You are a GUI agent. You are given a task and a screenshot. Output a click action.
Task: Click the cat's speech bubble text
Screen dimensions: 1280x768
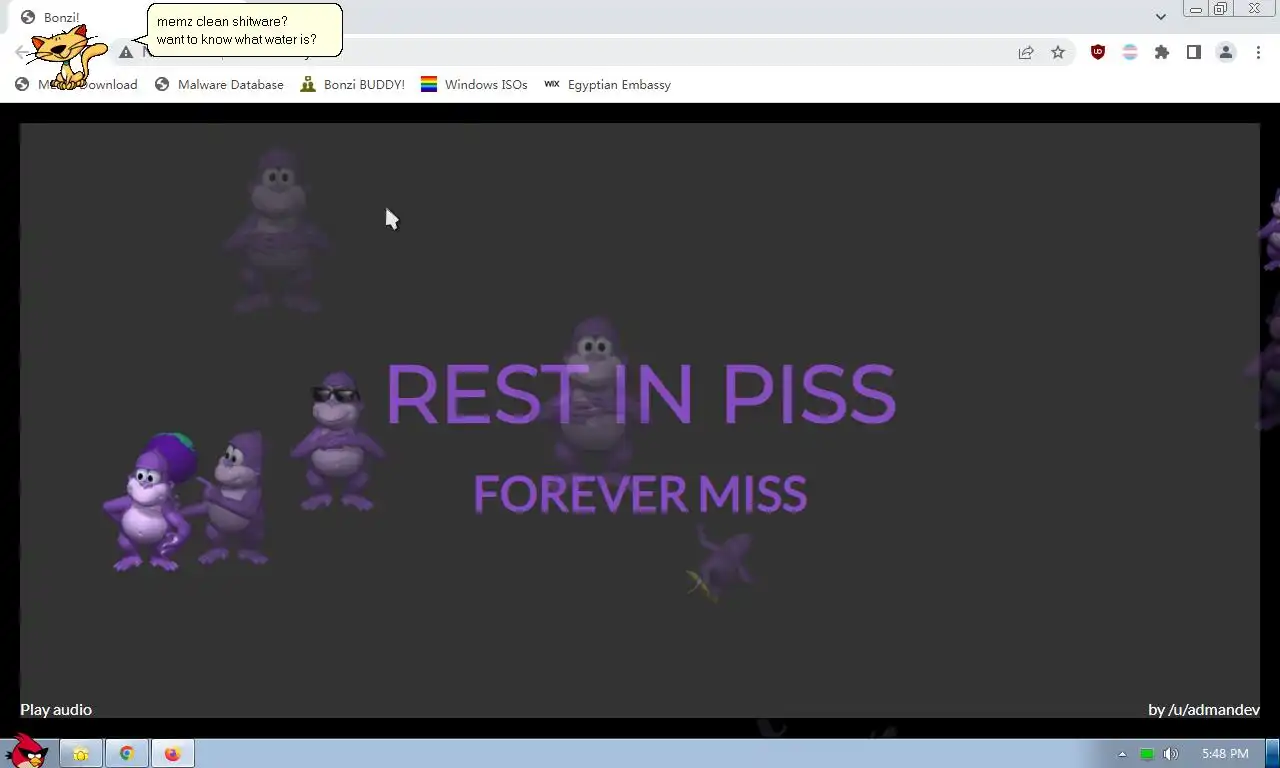[236, 31]
